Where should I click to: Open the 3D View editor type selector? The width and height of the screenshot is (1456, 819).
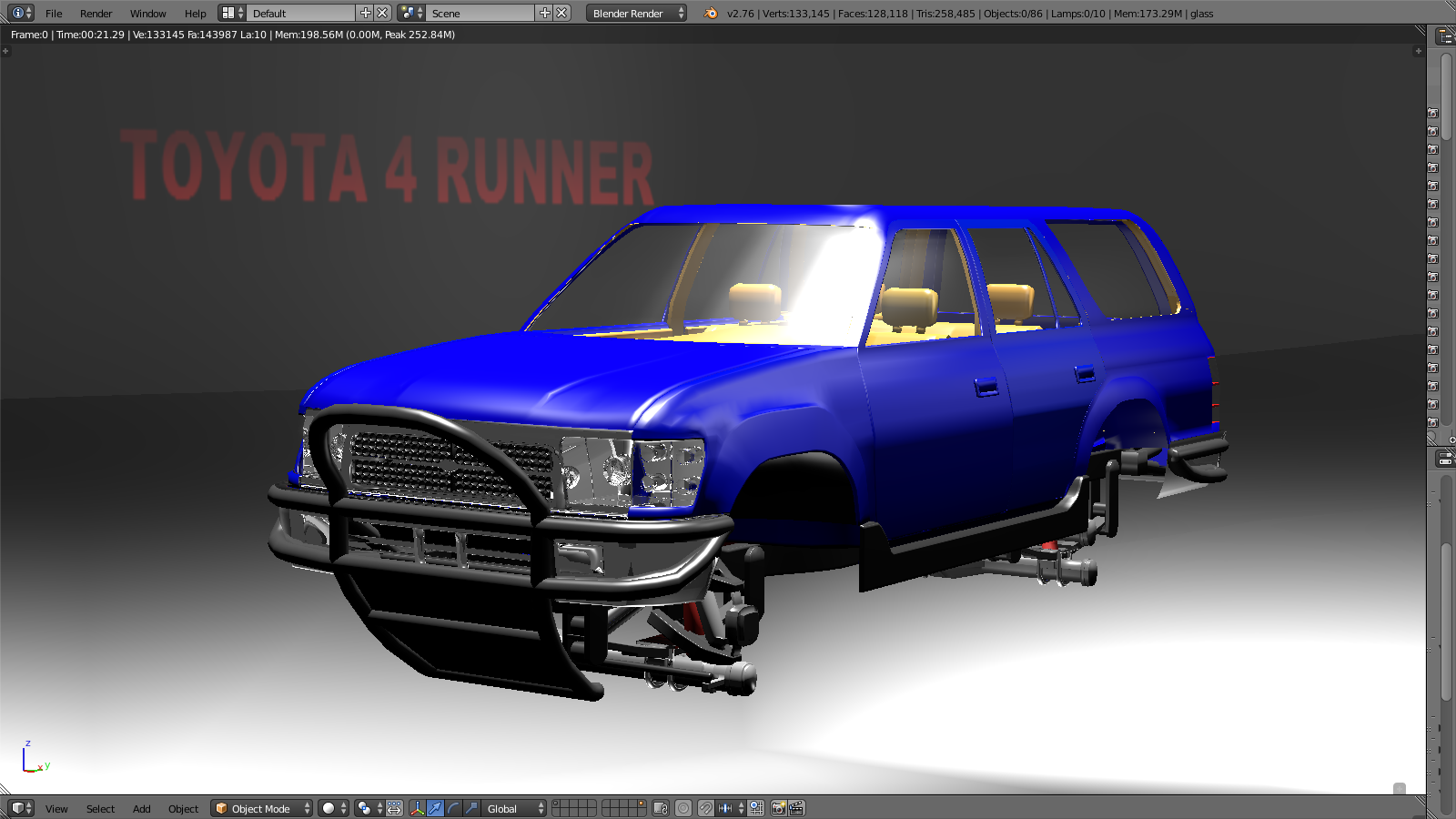click(21, 808)
